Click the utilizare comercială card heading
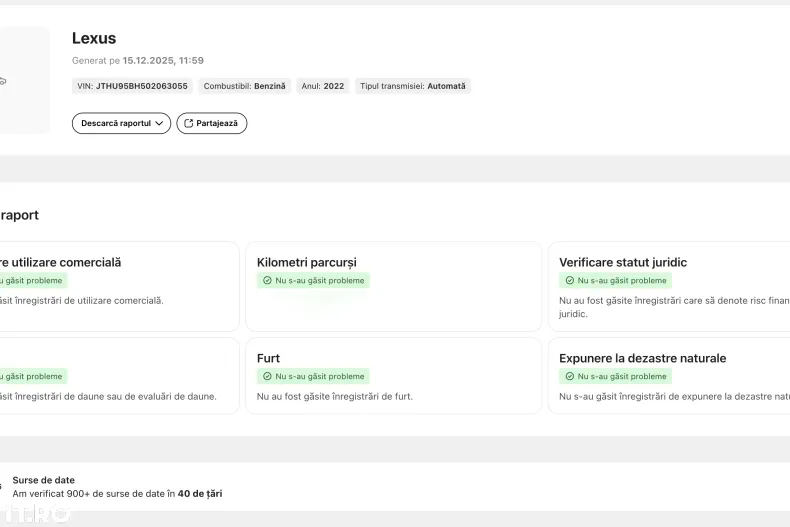790x527 pixels. (60, 262)
